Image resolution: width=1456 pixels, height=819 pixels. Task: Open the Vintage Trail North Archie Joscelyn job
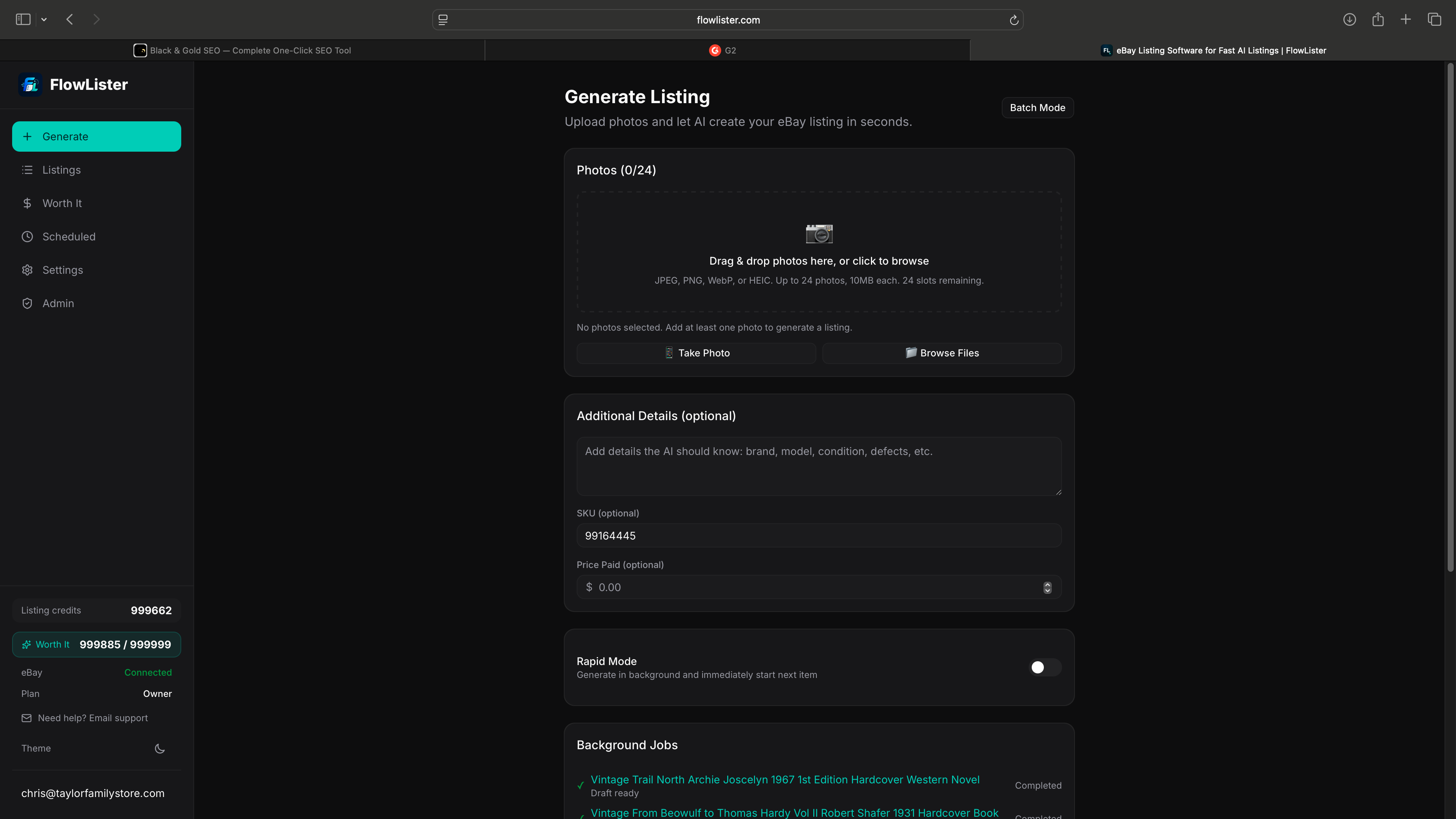[784, 780]
